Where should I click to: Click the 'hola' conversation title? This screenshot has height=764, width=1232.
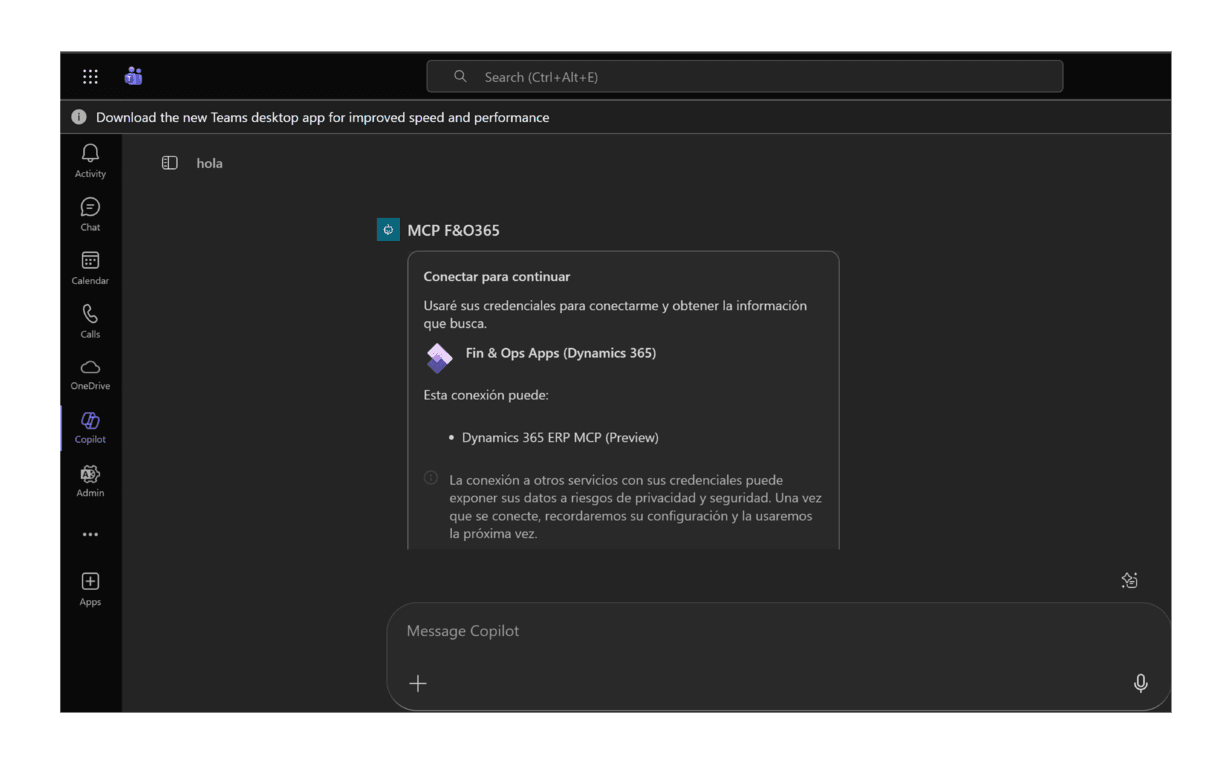[x=209, y=163]
